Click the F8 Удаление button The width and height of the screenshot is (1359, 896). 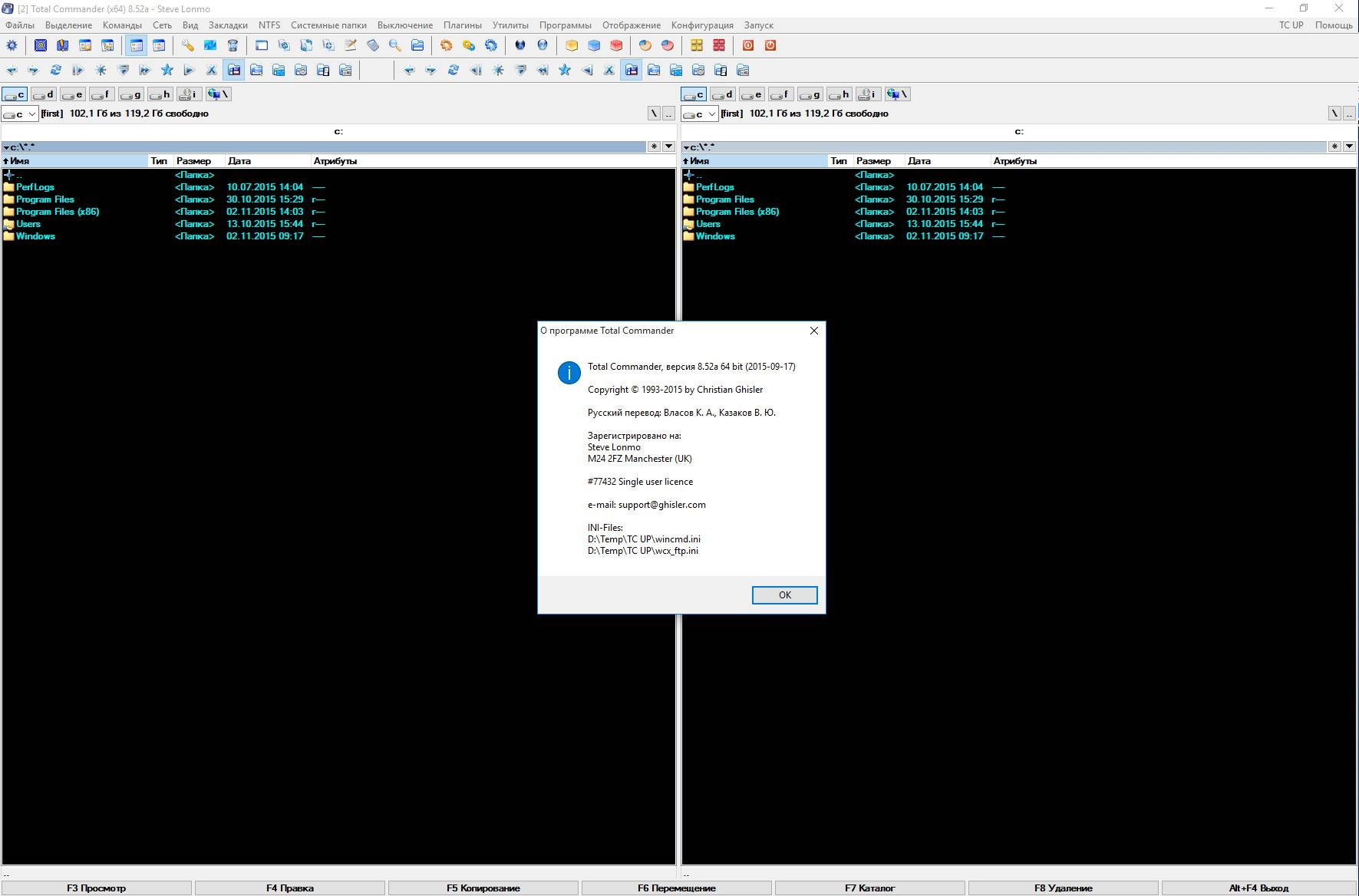pos(1064,888)
